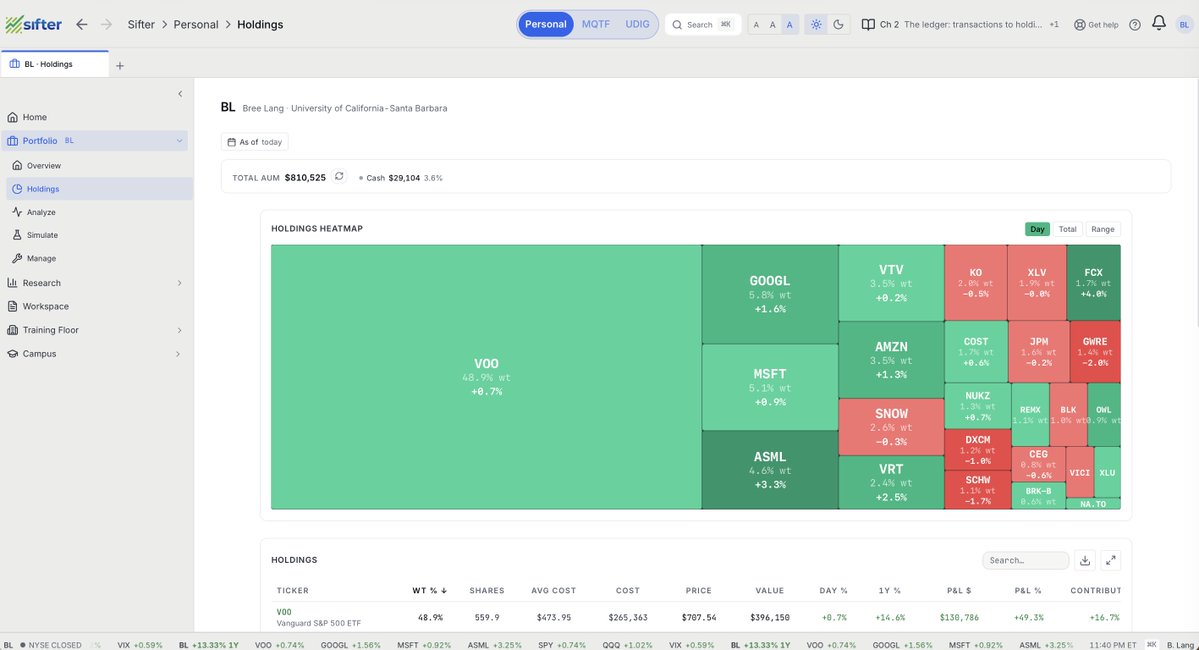Image resolution: width=1199 pixels, height=650 pixels.
Task: Select the Personal portfolio mode
Action: [x=545, y=24]
